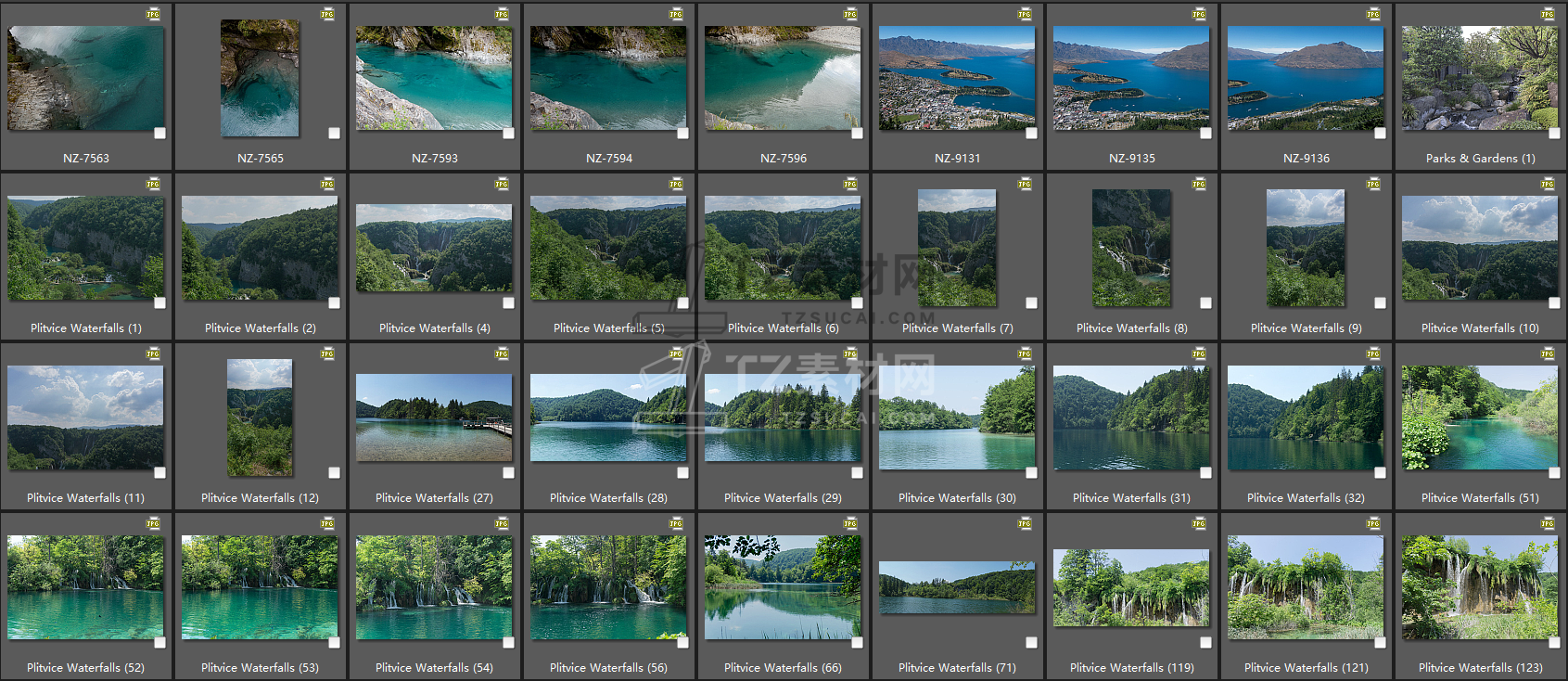Check the selection box for NZ-9135
Viewport: 1568px width, 681px height.
pos(1205,133)
